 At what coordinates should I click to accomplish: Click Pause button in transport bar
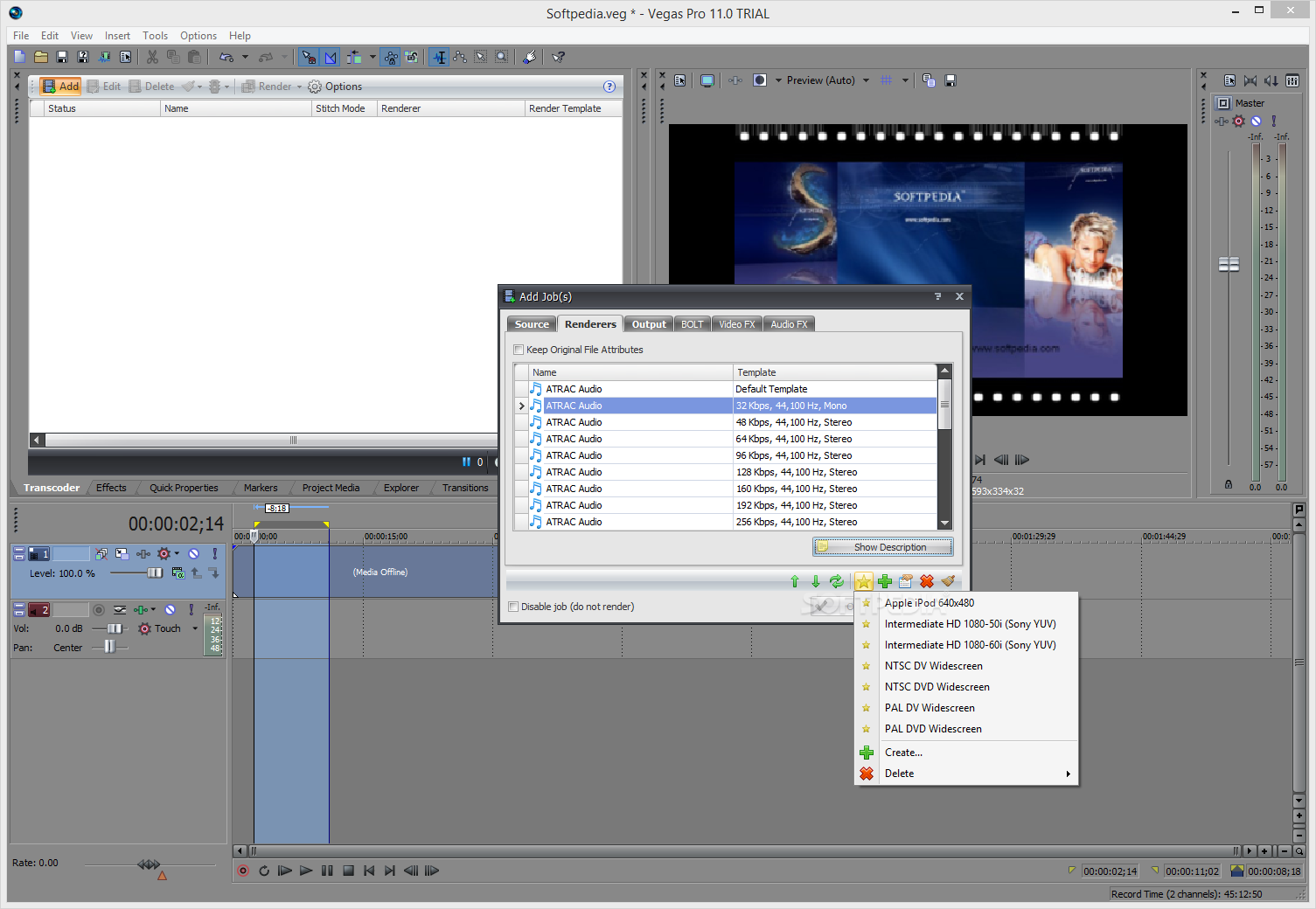(x=327, y=871)
